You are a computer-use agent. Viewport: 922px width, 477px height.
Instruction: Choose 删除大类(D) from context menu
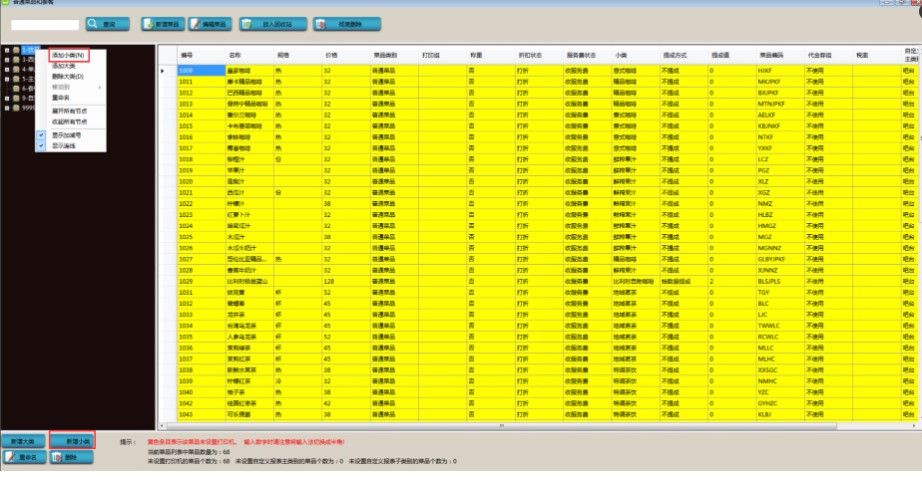(x=68, y=76)
